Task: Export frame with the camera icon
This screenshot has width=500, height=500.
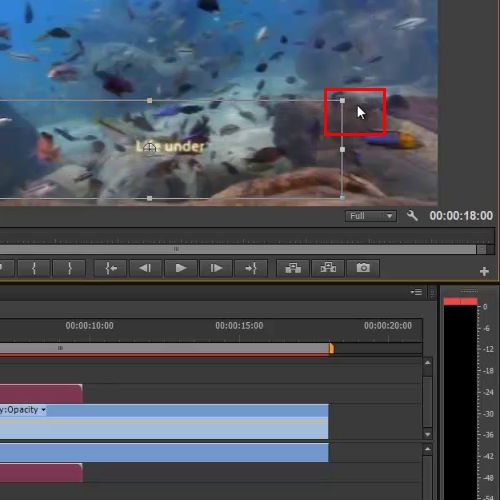Action: (x=363, y=268)
